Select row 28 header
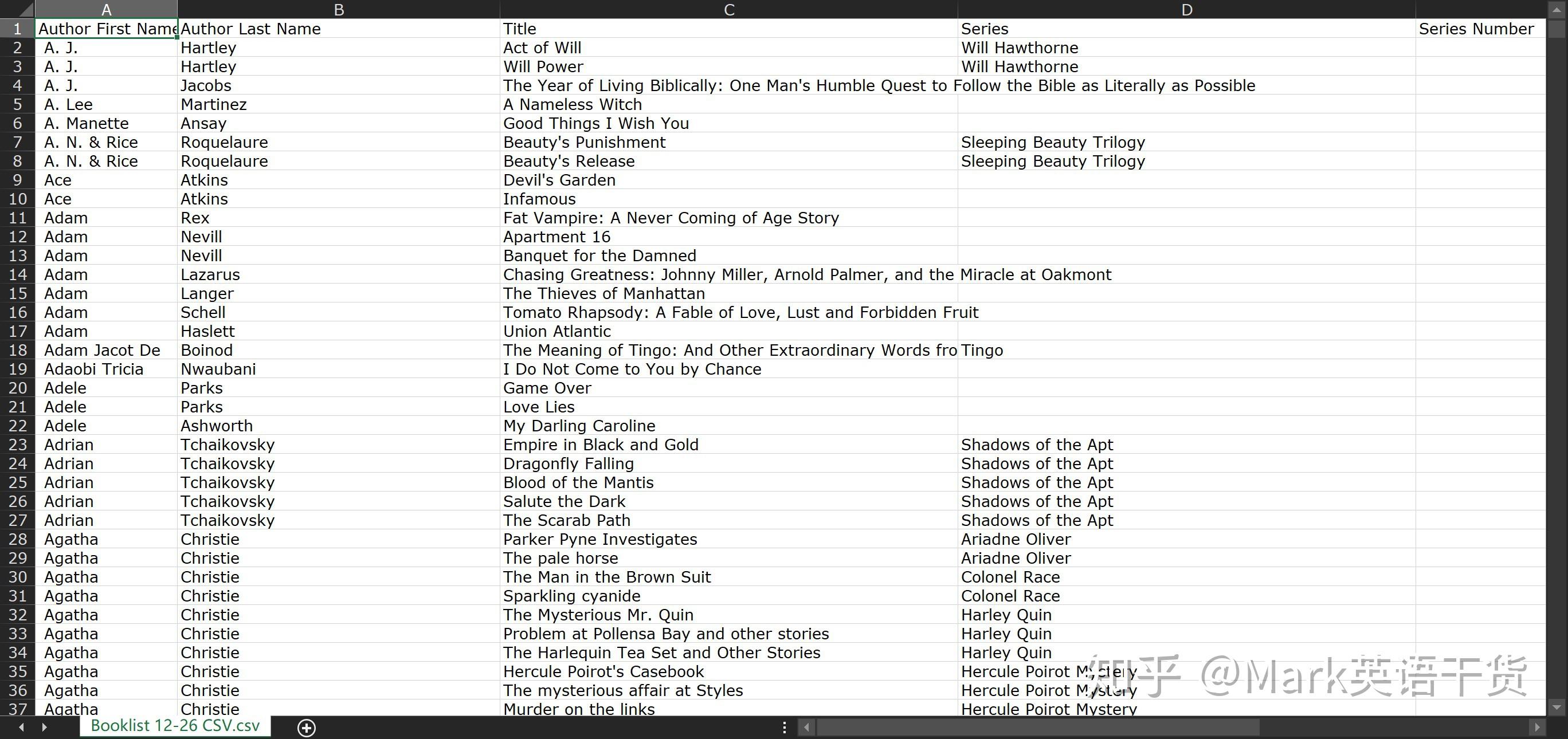 pyautogui.click(x=18, y=540)
